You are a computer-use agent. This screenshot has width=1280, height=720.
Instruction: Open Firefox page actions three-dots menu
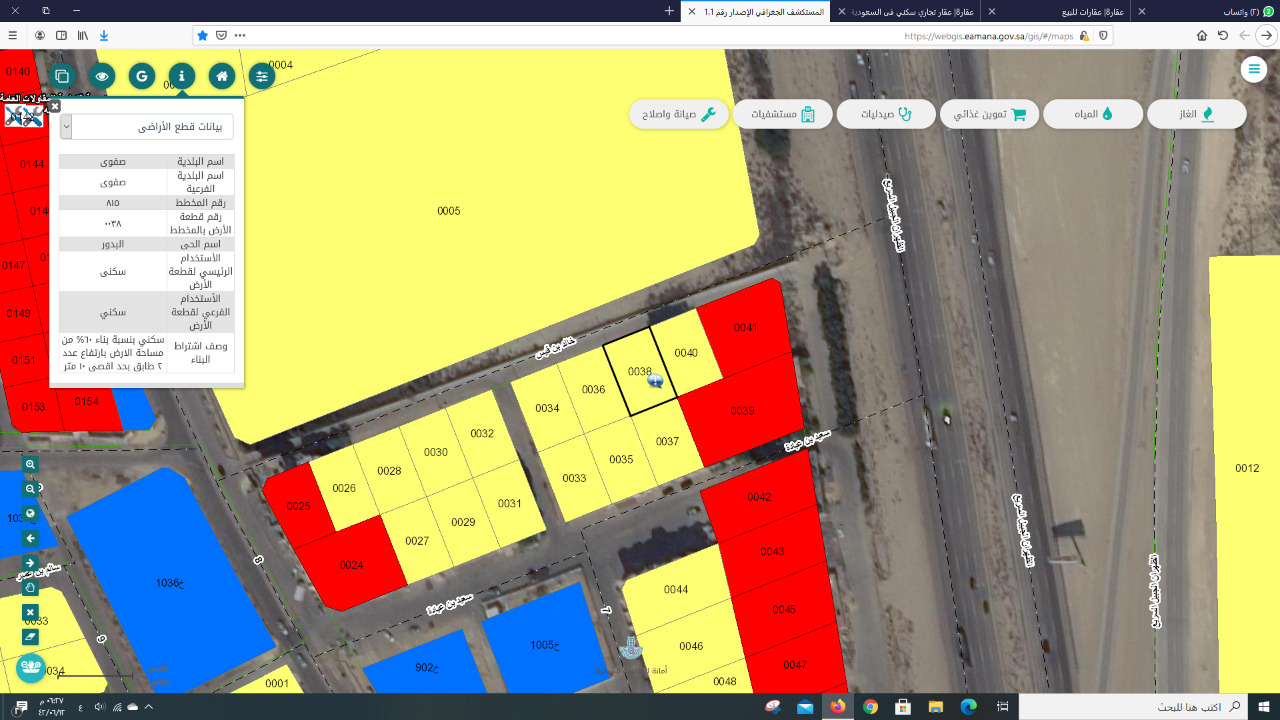[x=240, y=35]
